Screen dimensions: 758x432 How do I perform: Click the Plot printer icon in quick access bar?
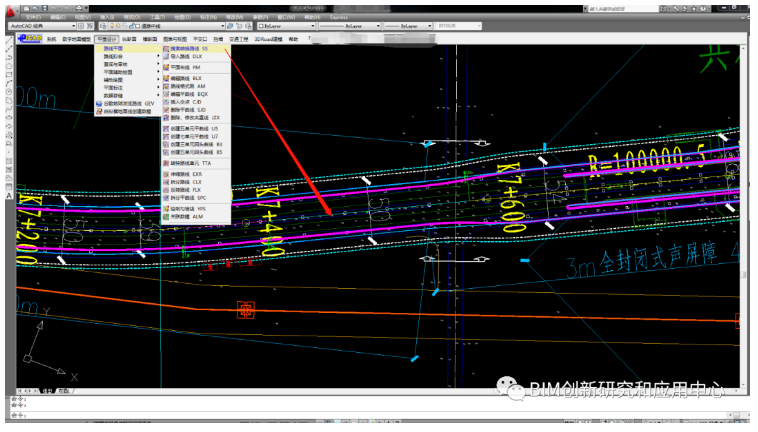point(79,8)
